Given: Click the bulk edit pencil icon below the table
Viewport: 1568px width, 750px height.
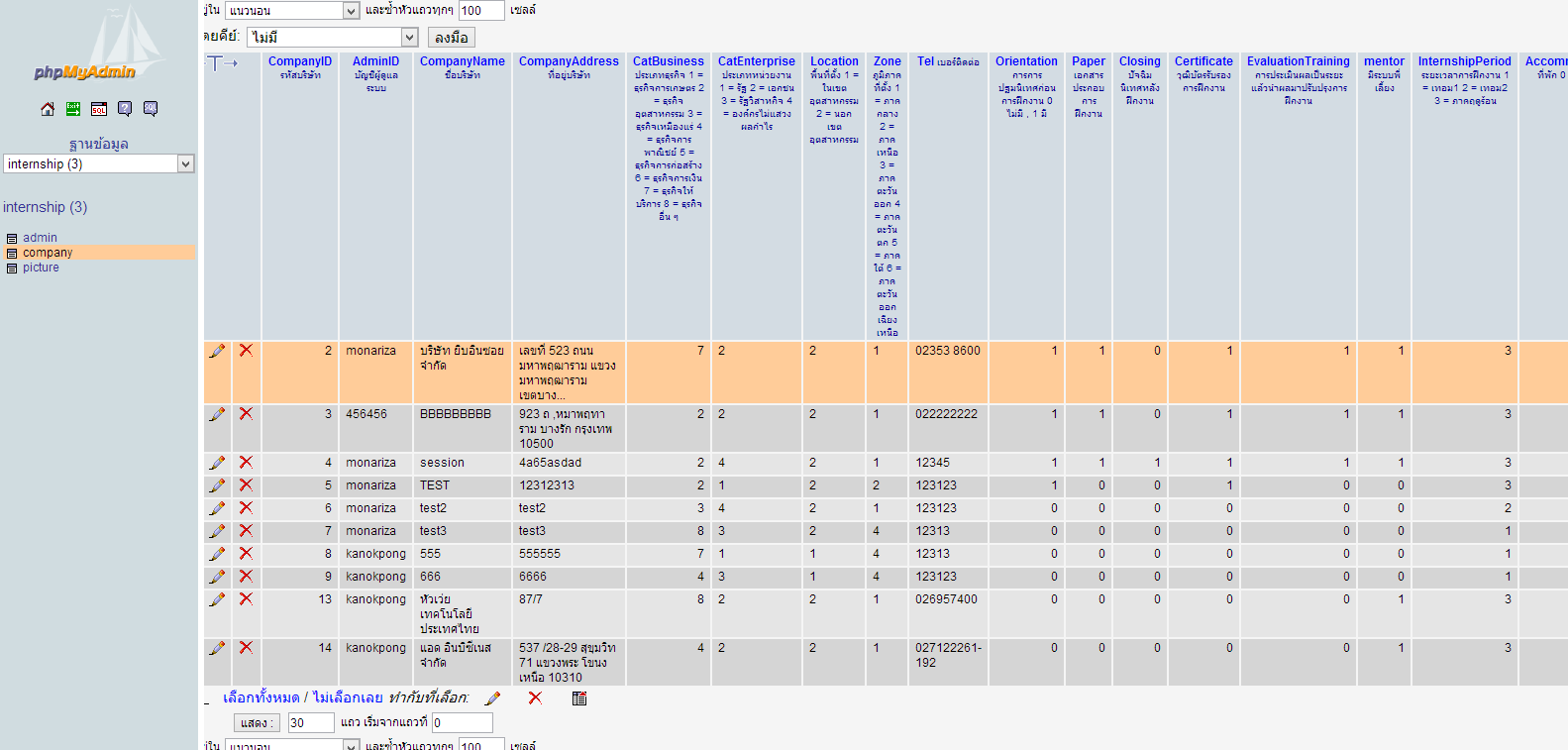Looking at the screenshot, I should [x=493, y=698].
